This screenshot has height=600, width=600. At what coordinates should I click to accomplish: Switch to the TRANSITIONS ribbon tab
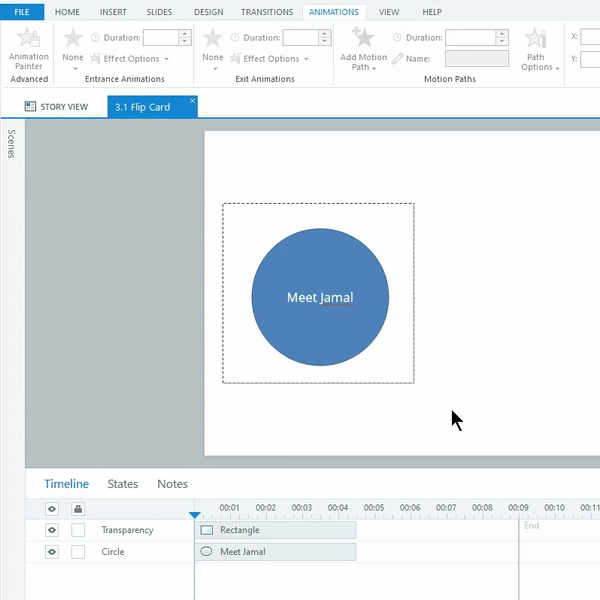[267, 12]
